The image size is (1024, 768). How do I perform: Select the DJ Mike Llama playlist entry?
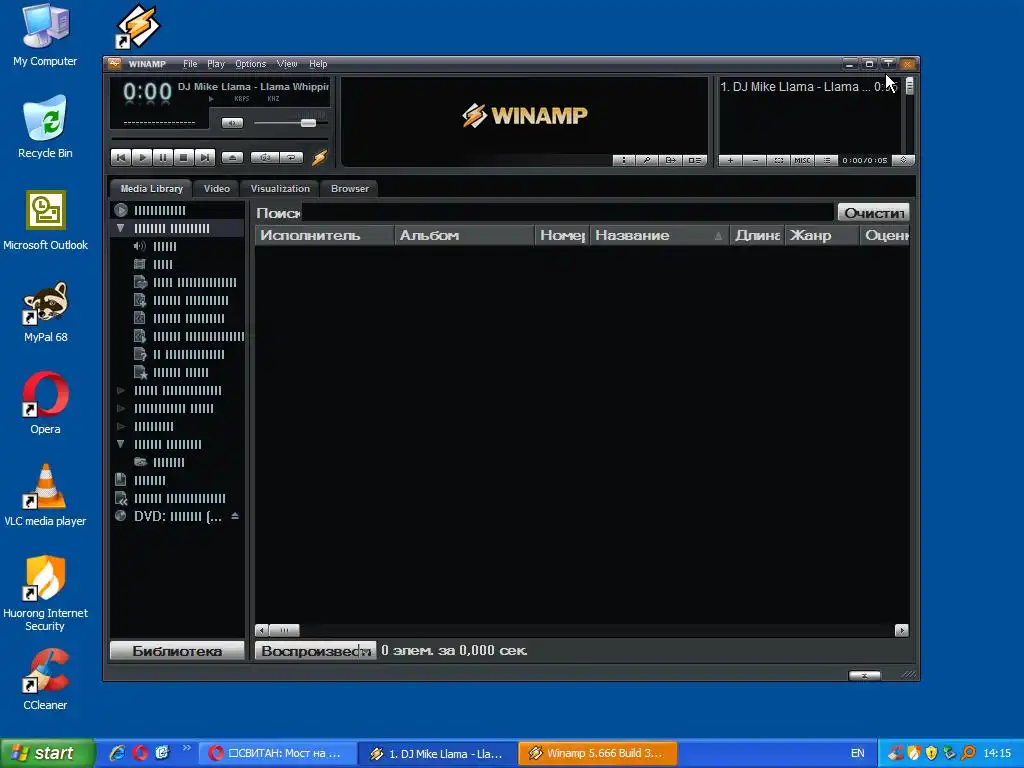pyautogui.click(x=810, y=86)
